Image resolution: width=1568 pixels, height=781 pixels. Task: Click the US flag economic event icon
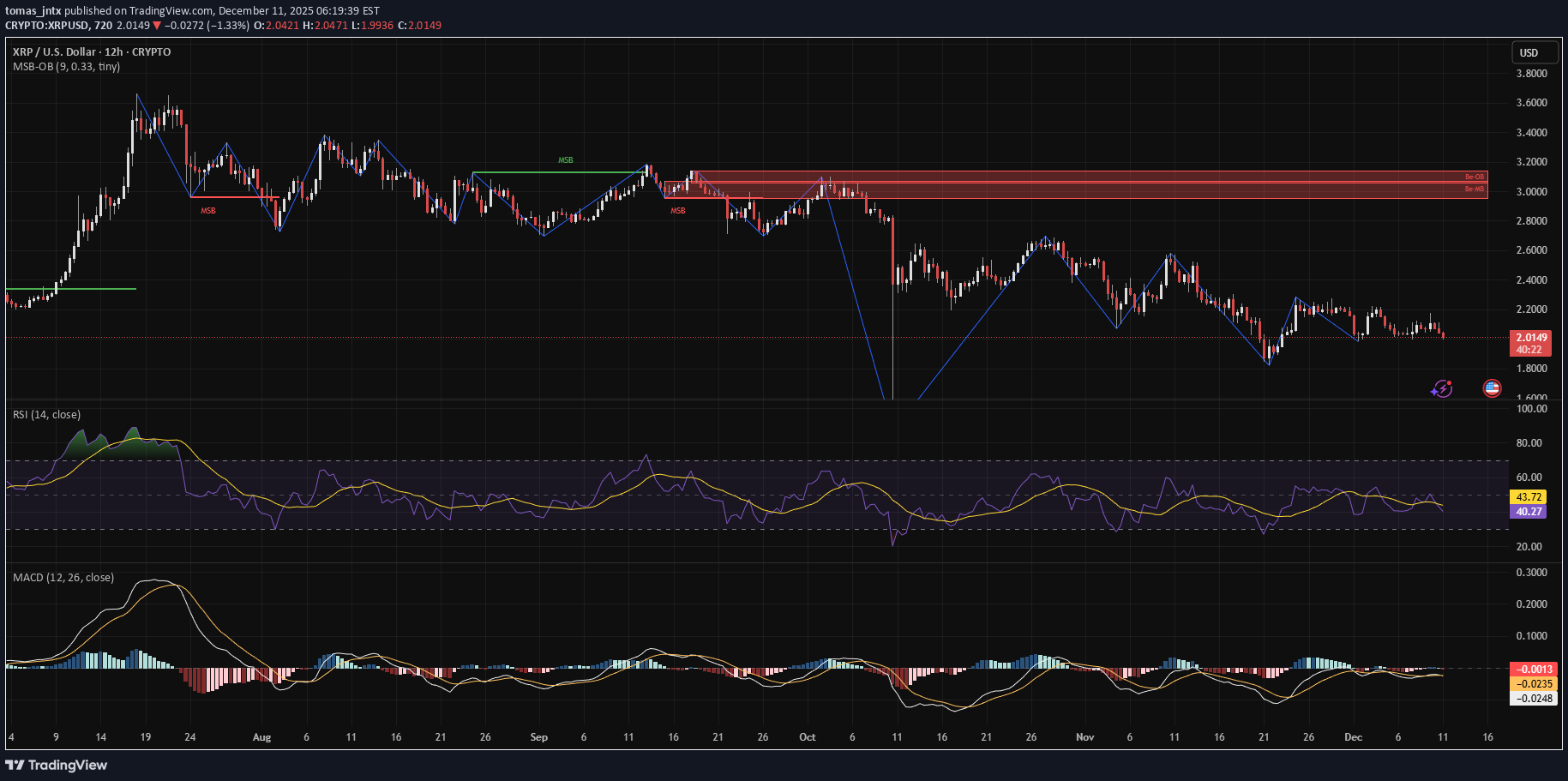click(1492, 388)
